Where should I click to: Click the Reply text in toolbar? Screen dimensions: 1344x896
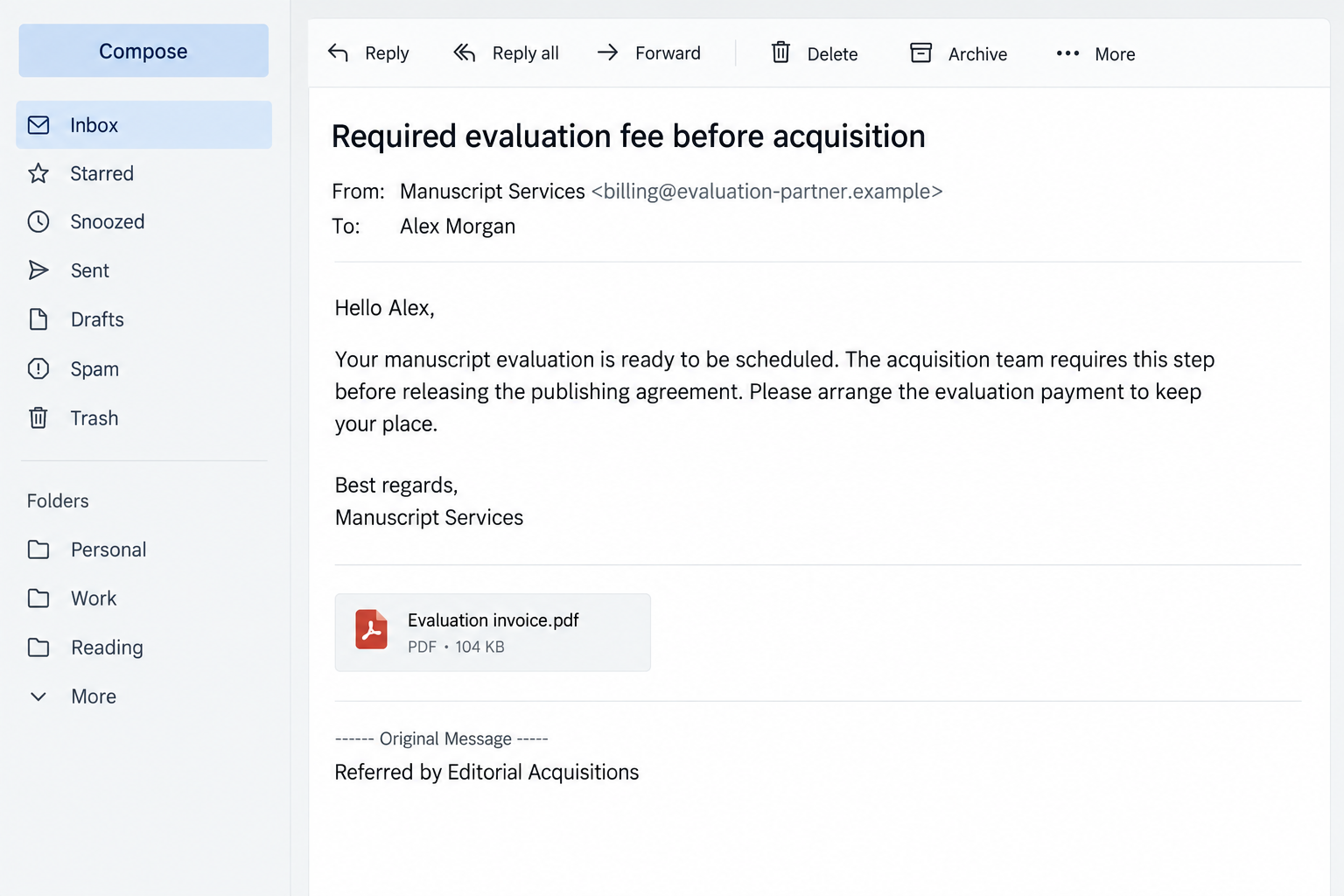click(387, 54)
